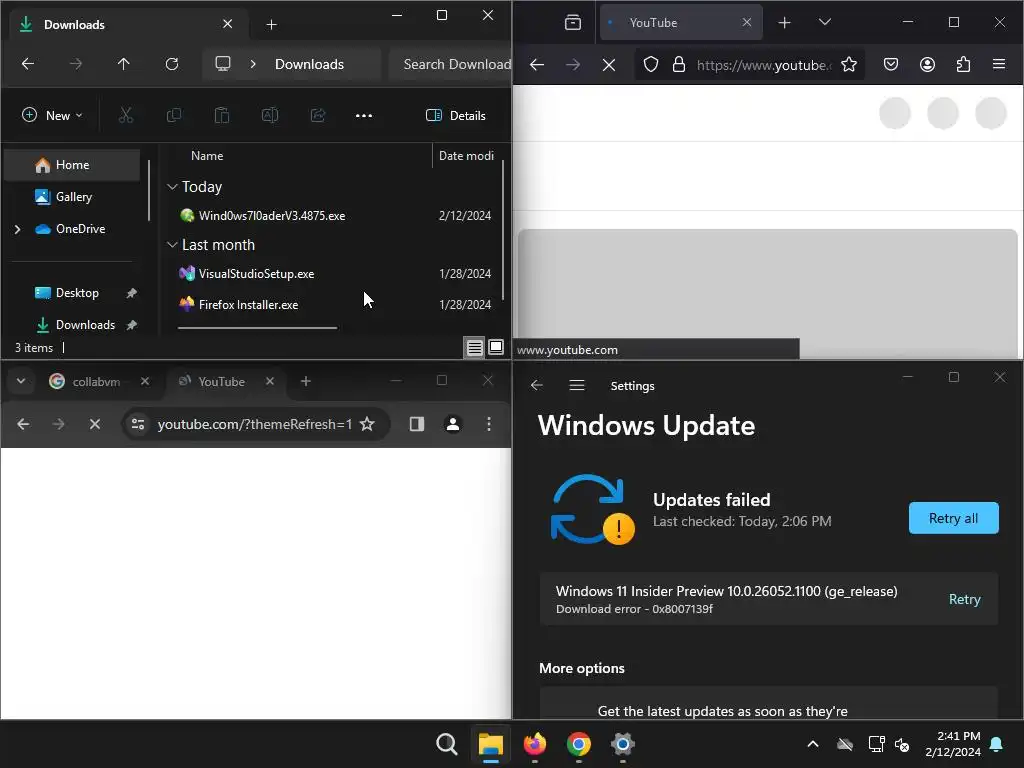Click the Rename icon in File Explorer toolbar
Viewport: 1024px width, 768px height.
point(270,116)
